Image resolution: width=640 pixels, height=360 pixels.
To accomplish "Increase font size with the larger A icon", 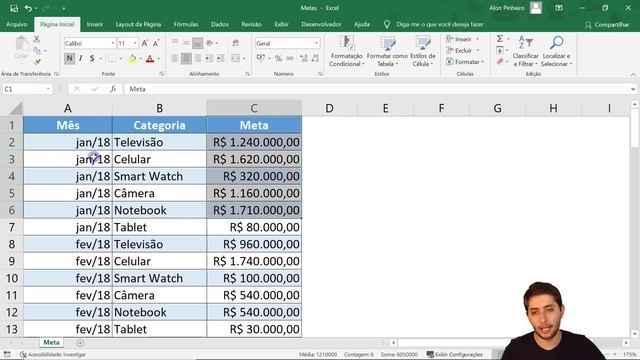I will (144, 43).
